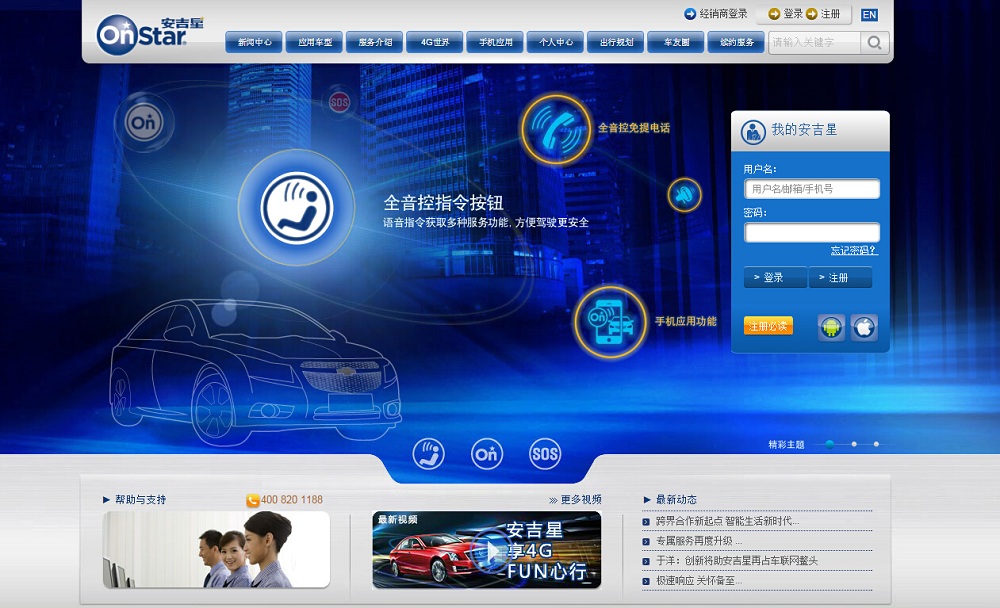This screenshot has height=608, width=1000.
Task: Open the 帮助与支持 section
Action: 140,500
